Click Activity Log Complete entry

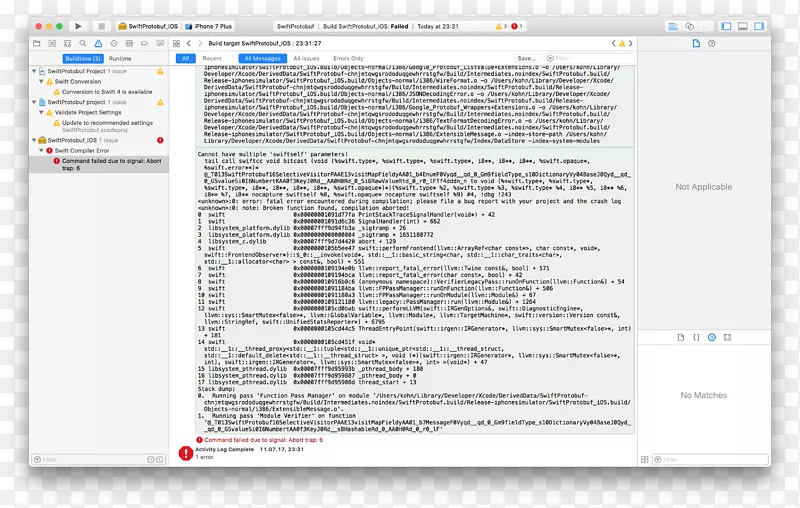(224, 449)
